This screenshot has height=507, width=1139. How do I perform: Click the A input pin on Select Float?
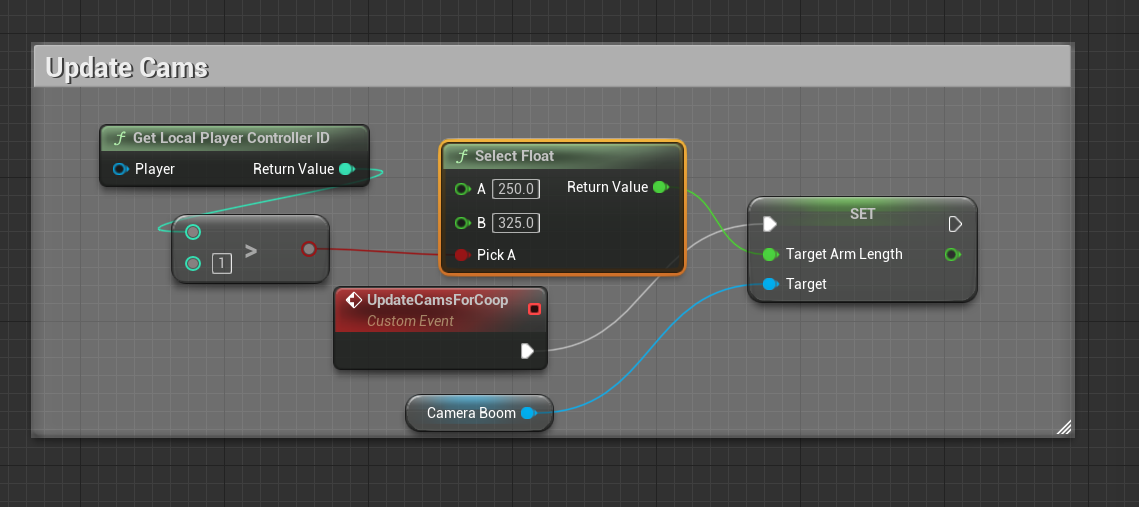tap(462, 190)
